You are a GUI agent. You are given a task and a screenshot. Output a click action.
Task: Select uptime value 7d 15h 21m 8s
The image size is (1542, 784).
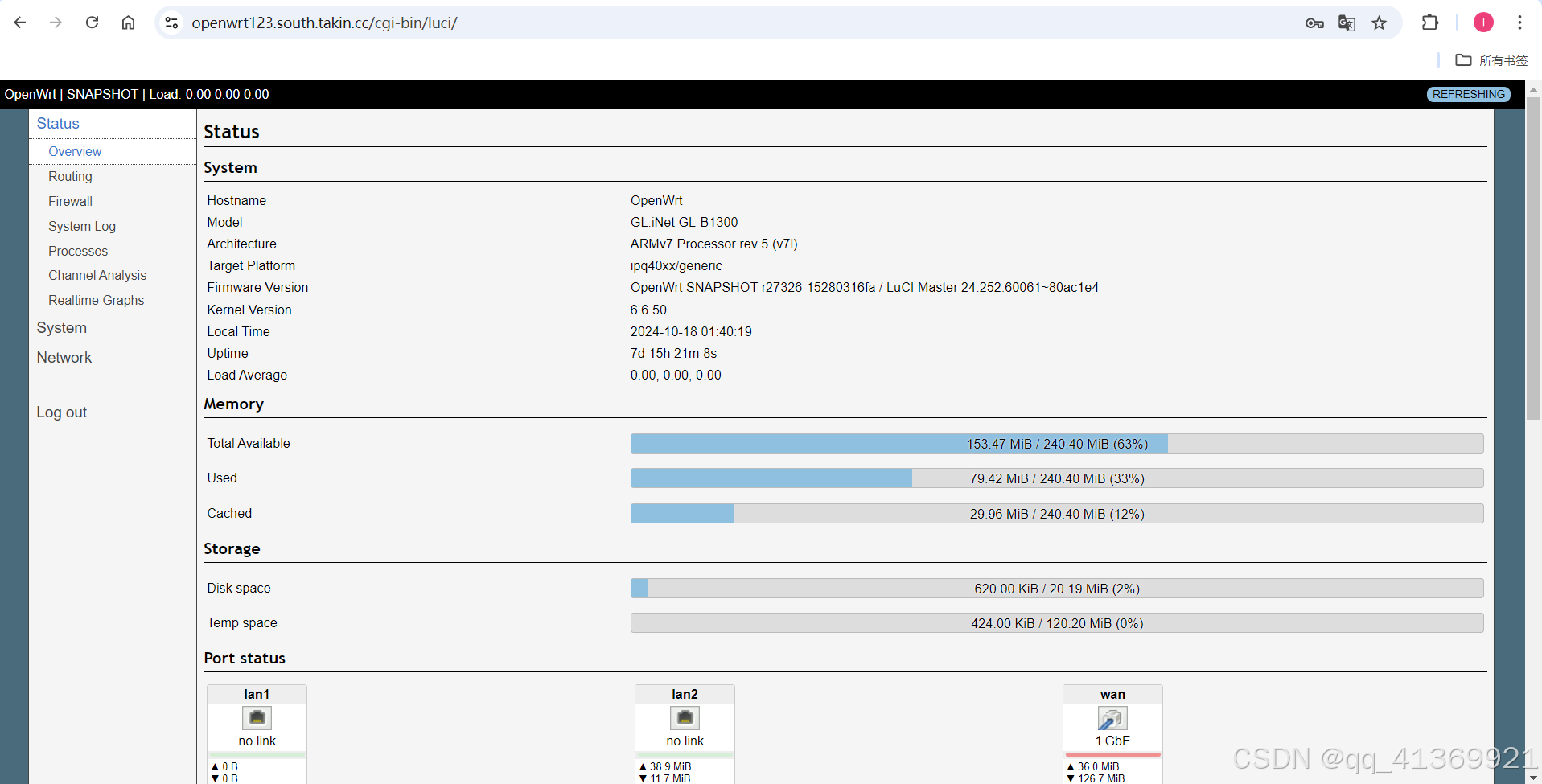pos(673,353)
